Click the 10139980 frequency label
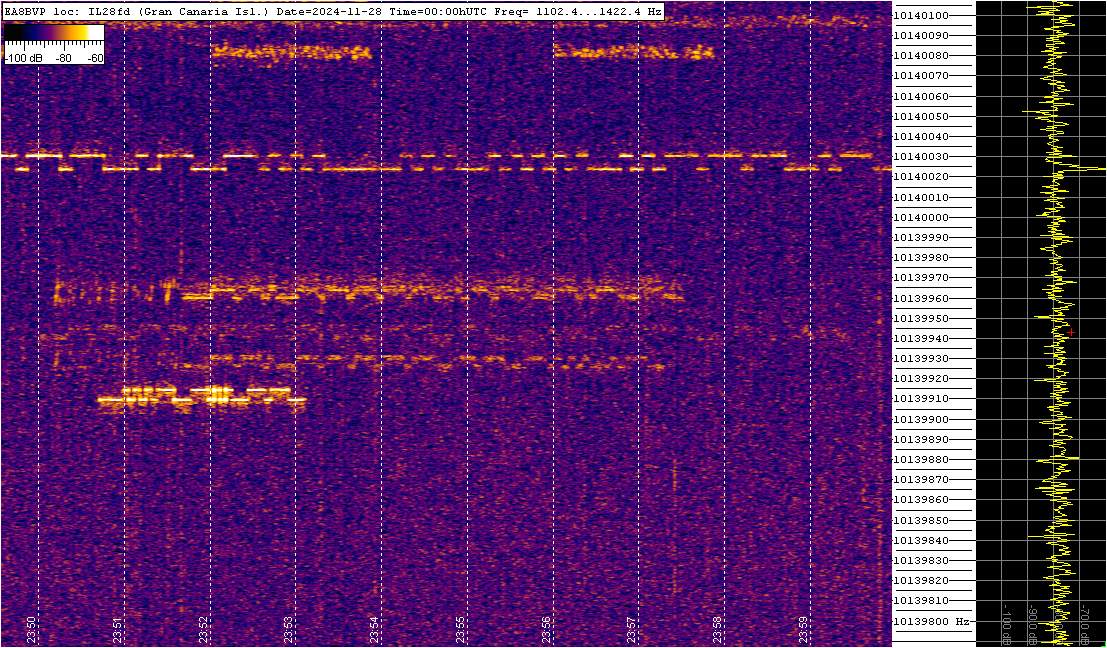 click(921, 258)
